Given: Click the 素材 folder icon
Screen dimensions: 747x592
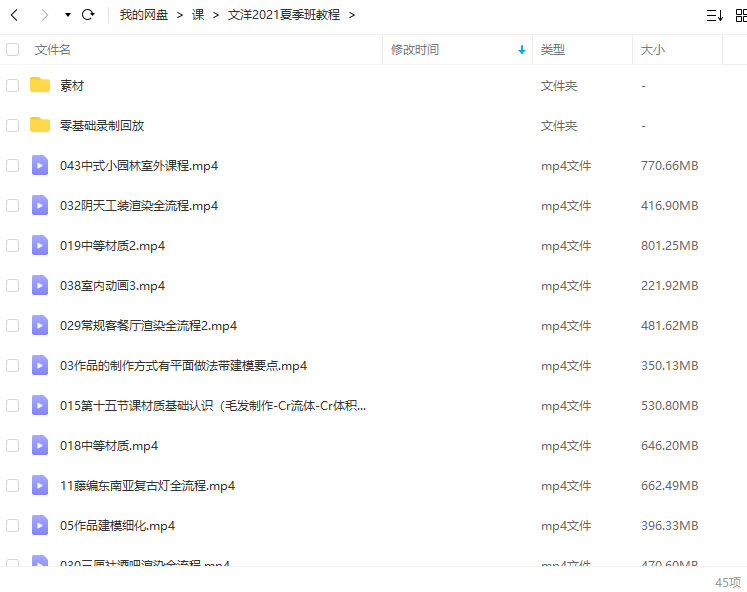Looking at the screenshot, I should tap(40, 85).
